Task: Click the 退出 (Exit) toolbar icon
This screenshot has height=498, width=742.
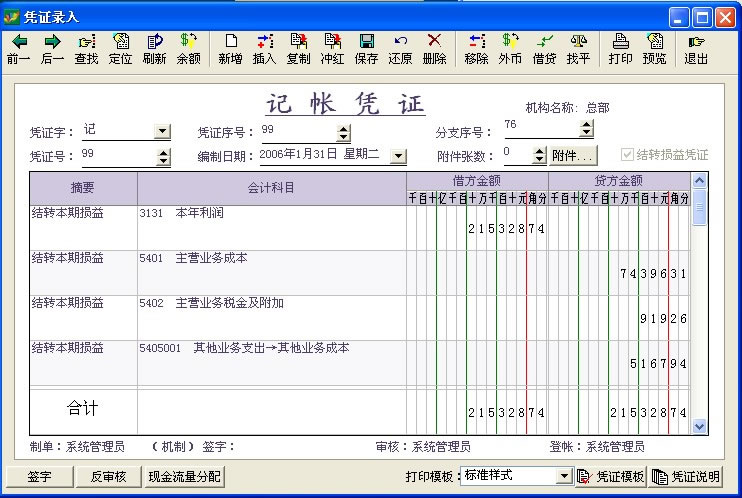Action: point(696,48)
